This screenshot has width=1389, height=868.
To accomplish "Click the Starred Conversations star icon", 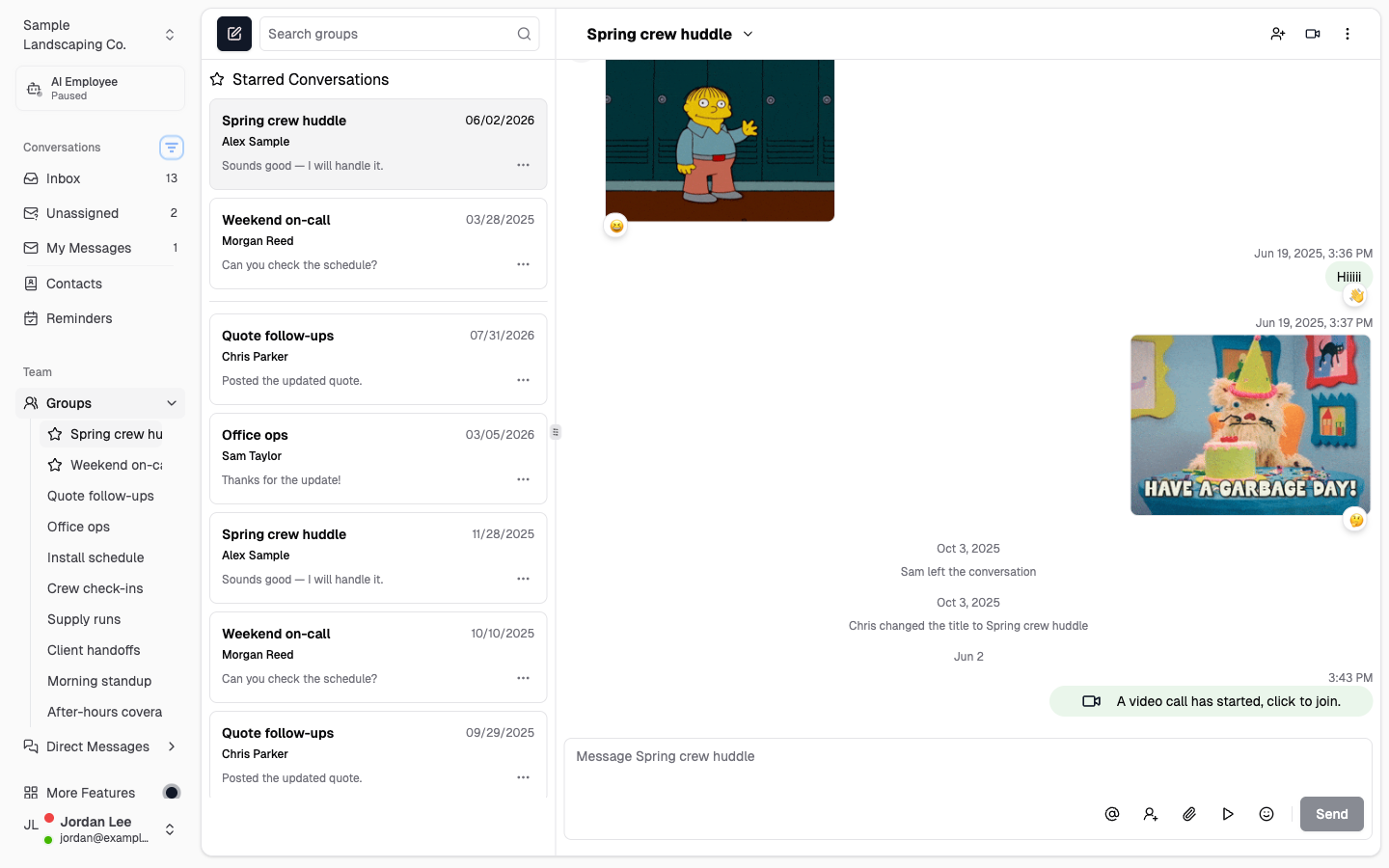I will (x=218, y=79).
